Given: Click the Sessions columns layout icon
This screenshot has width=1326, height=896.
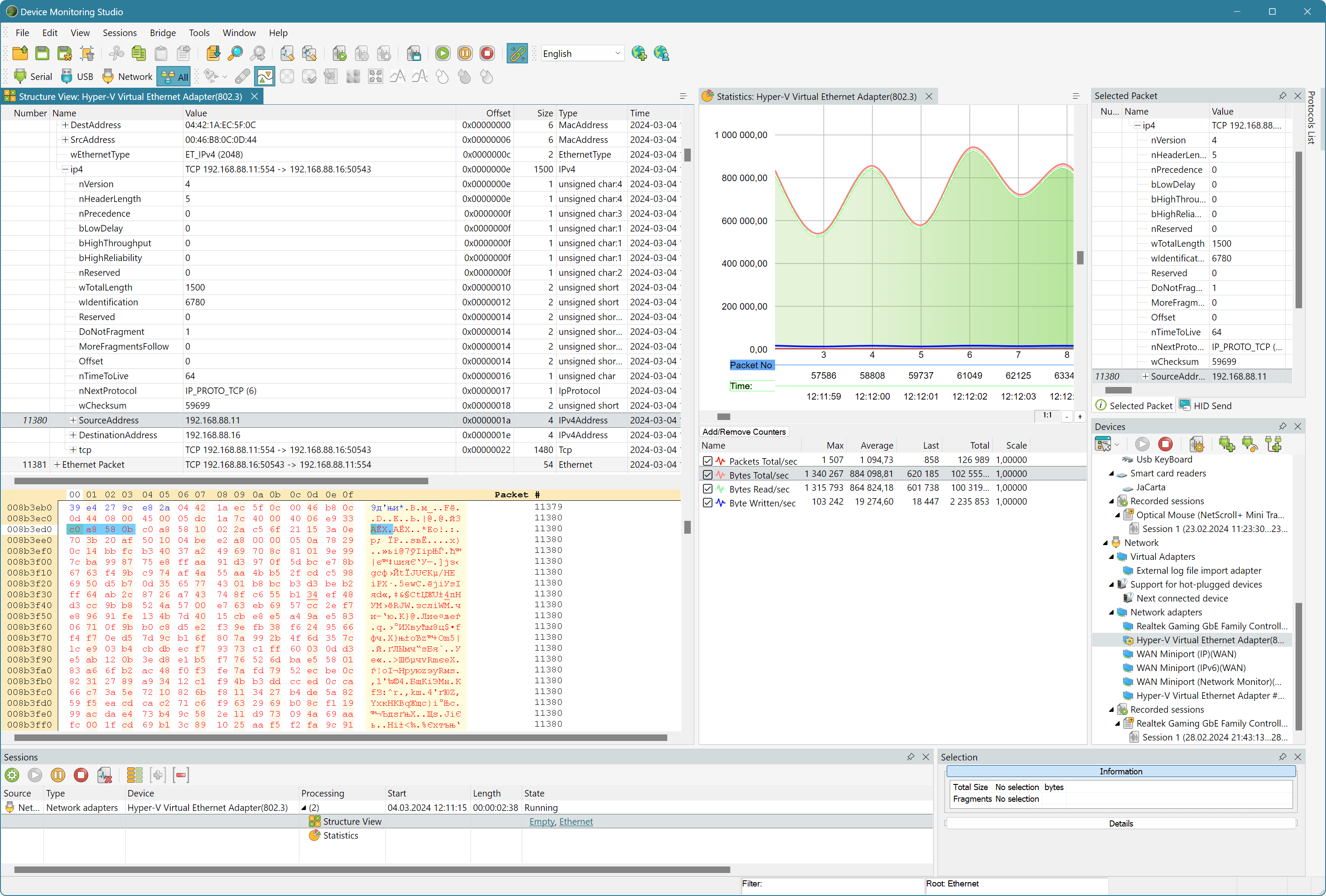Looking at the screenshot, I should pyautogui.click(x=135, y=775).
